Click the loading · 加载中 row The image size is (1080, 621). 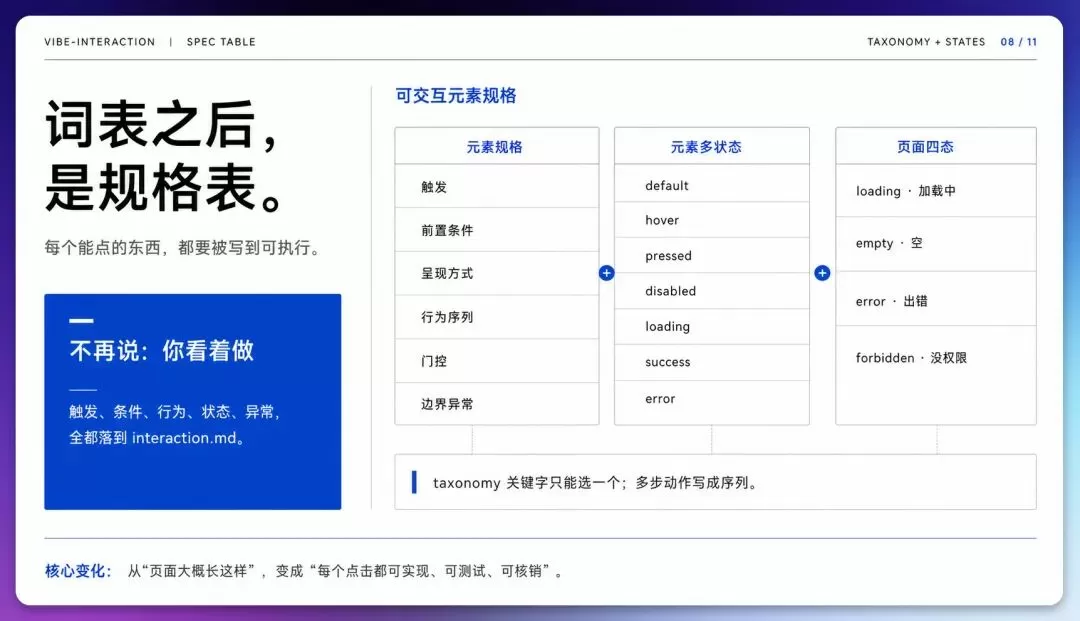(x=936, y=191)
